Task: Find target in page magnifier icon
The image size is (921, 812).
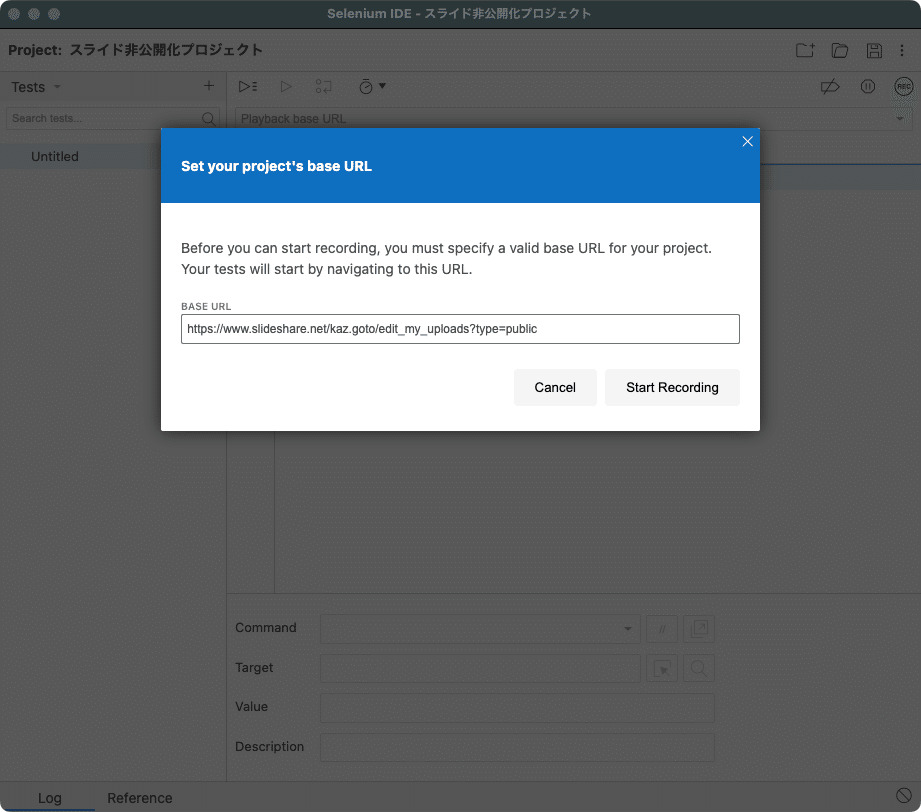Action: click(698, 668)
